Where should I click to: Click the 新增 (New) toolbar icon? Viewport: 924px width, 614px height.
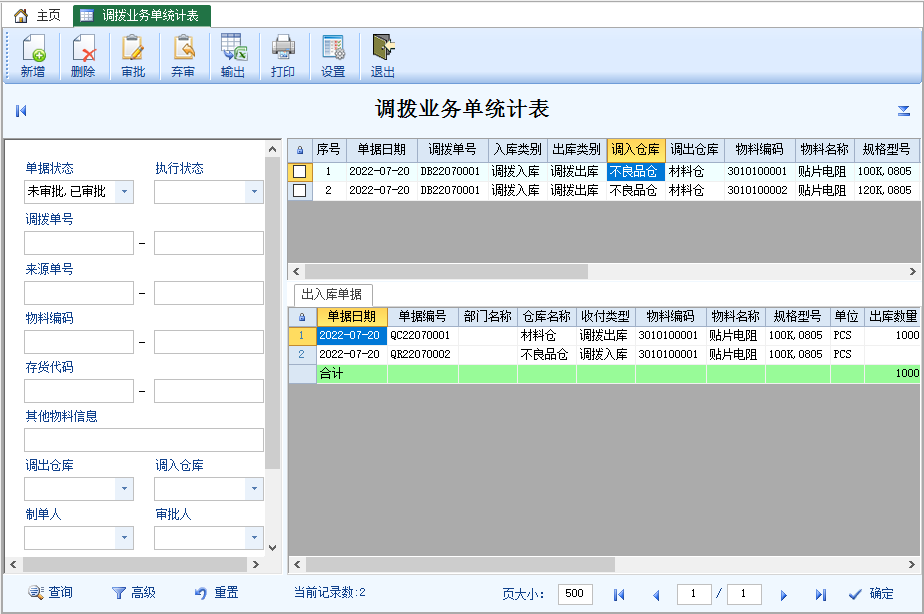pos(33,56)
